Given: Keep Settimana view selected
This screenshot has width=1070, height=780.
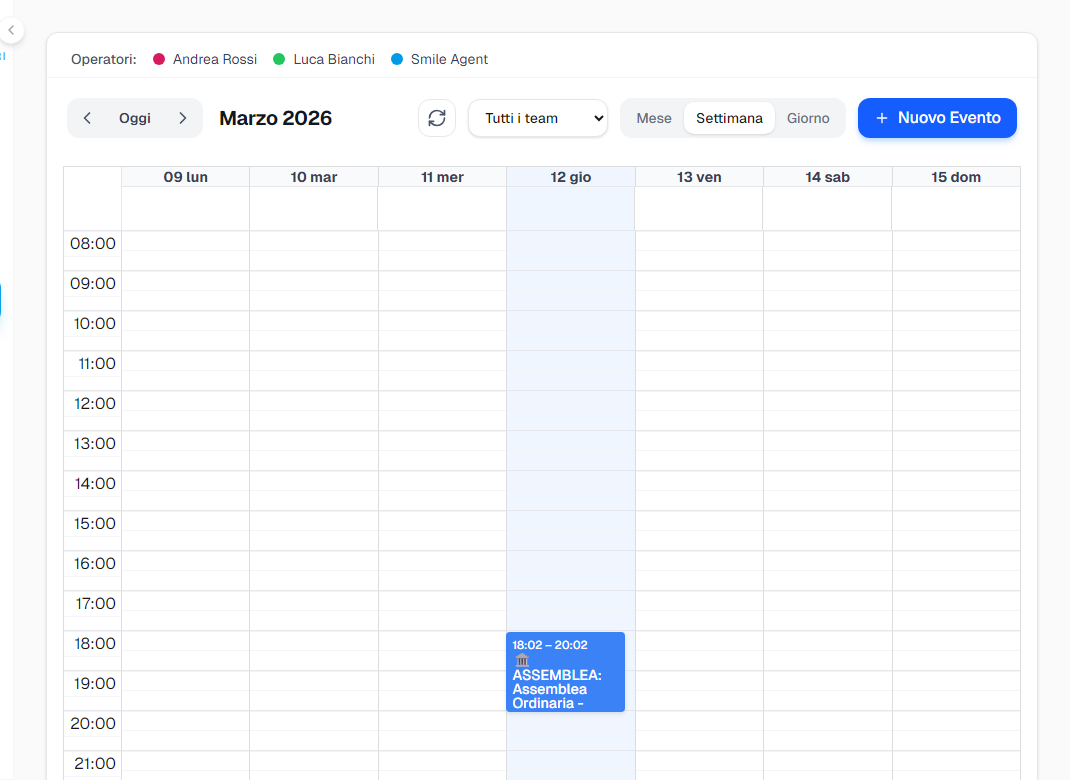Looking at the screenshot, I should point(729,118).
